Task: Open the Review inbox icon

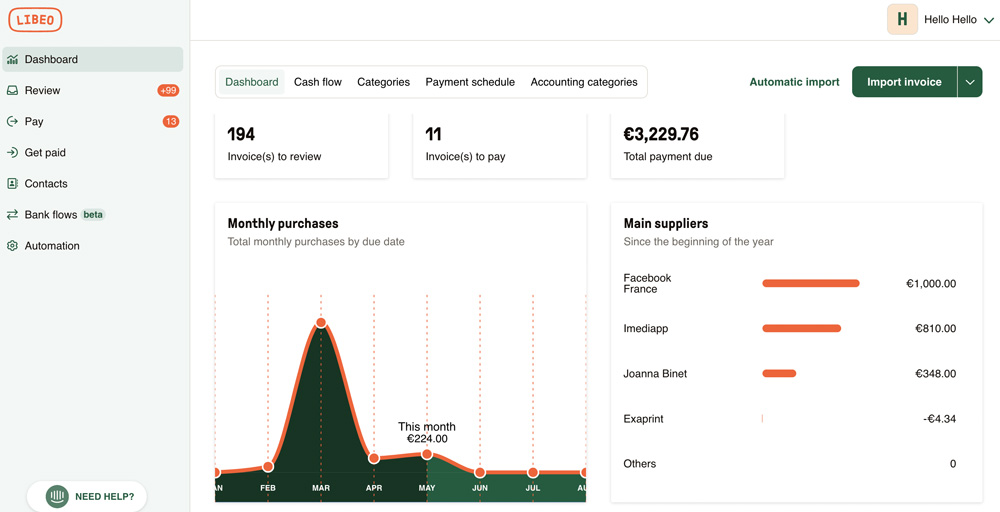Action: coord(12,91)
